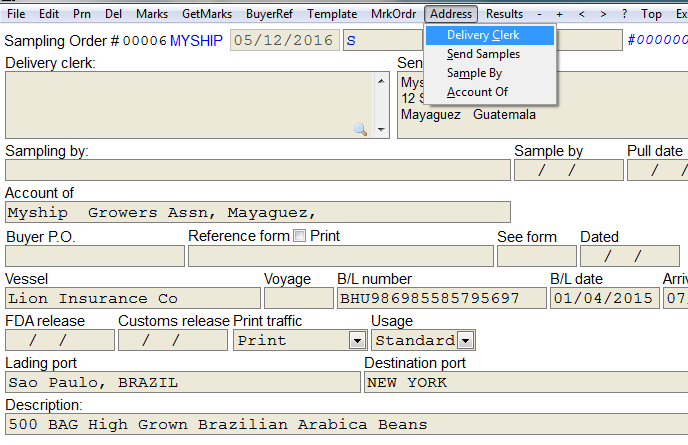Open the GetMarks menu
This screenshot has height=445, width=688.
coord(207,14)
